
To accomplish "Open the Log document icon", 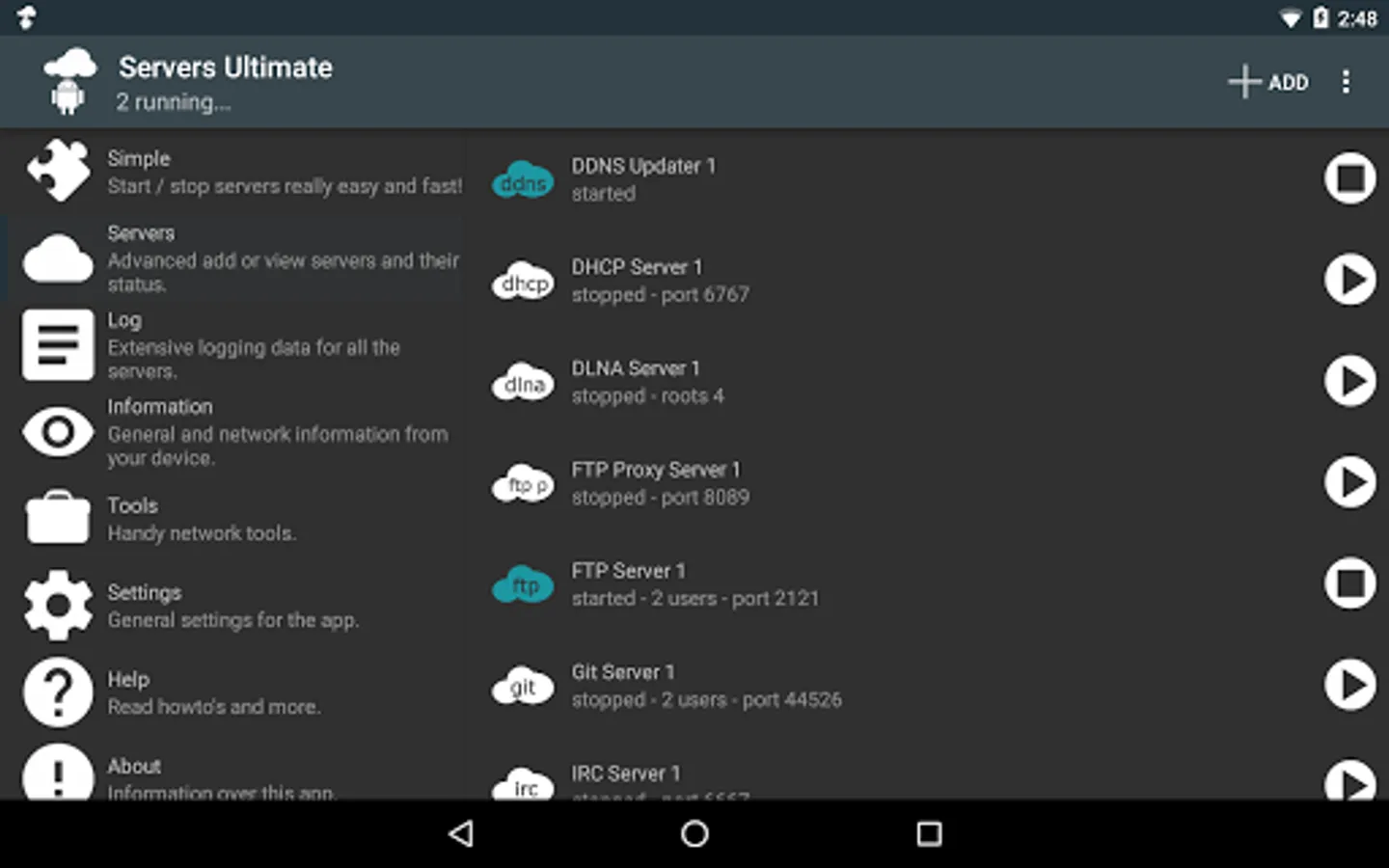I will (58, 344).
